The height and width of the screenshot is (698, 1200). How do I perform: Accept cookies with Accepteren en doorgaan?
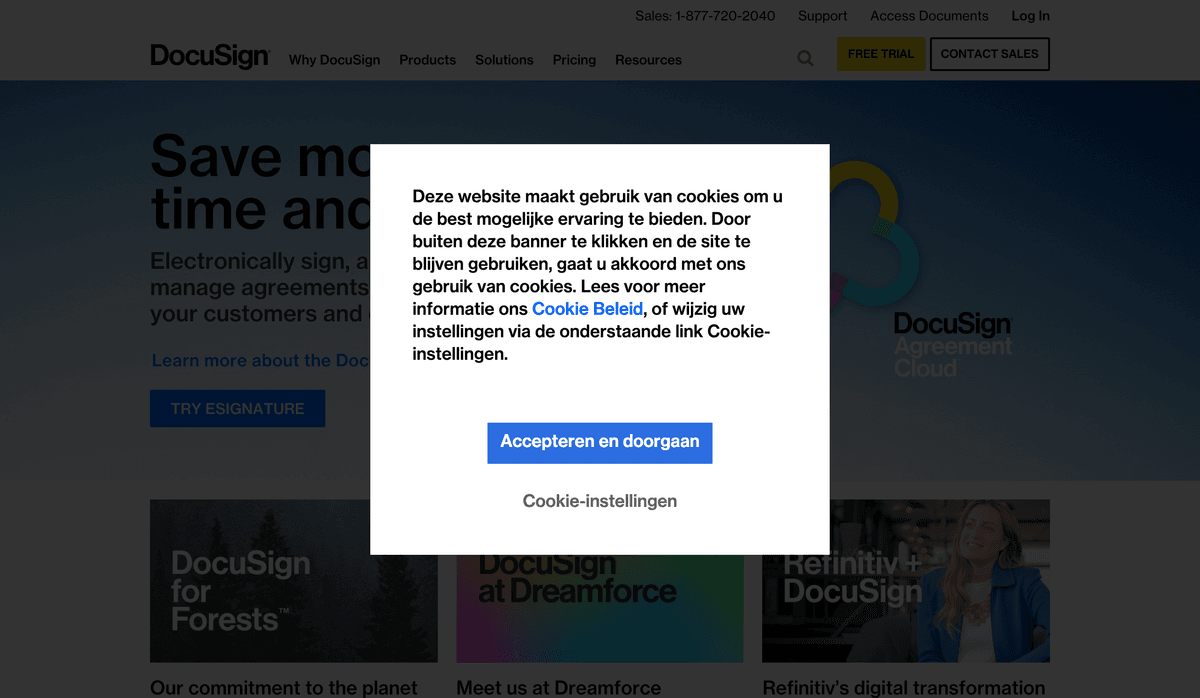600,442
